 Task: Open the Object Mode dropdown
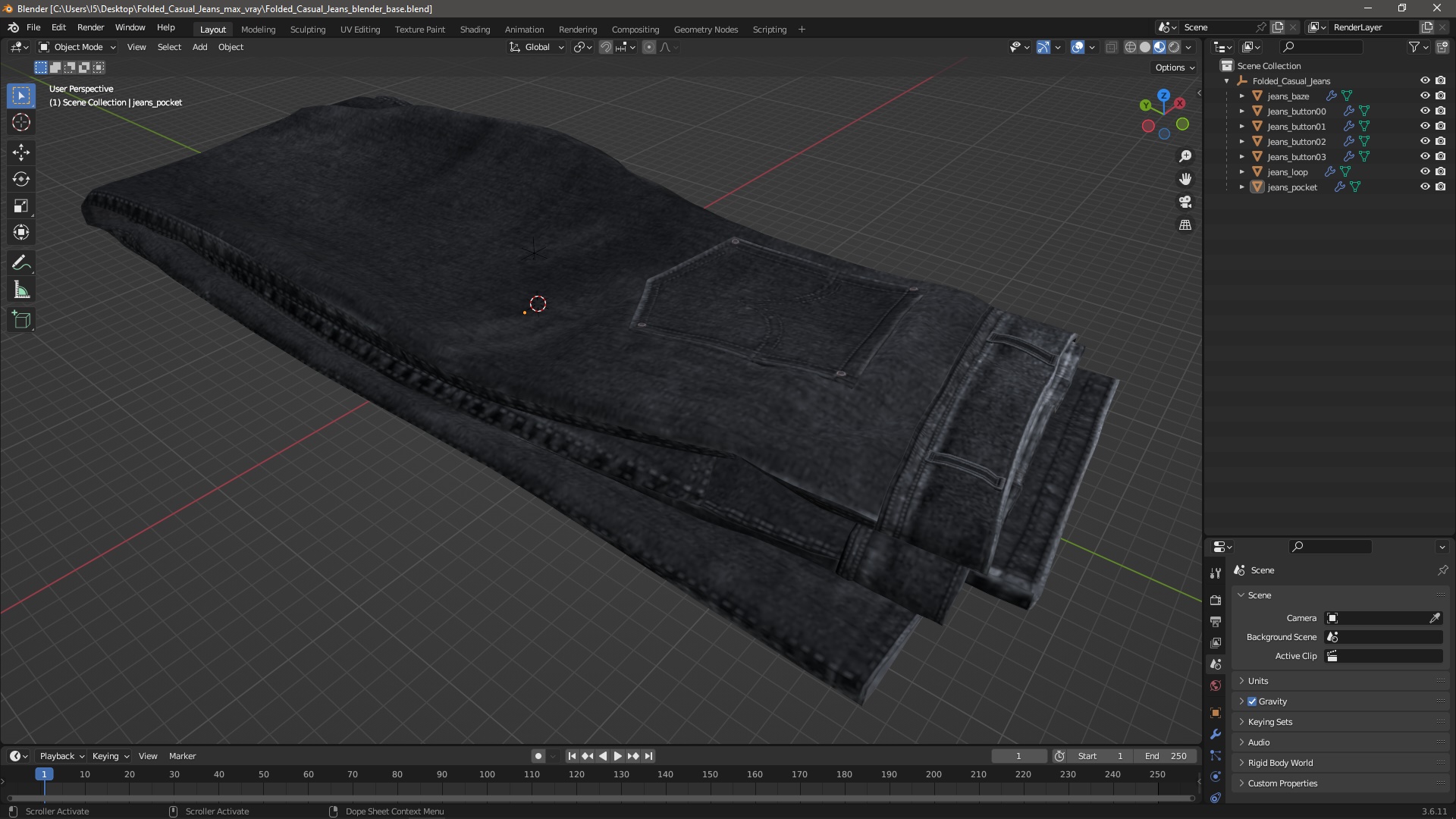pyautogui.click(x=77, y=47)
